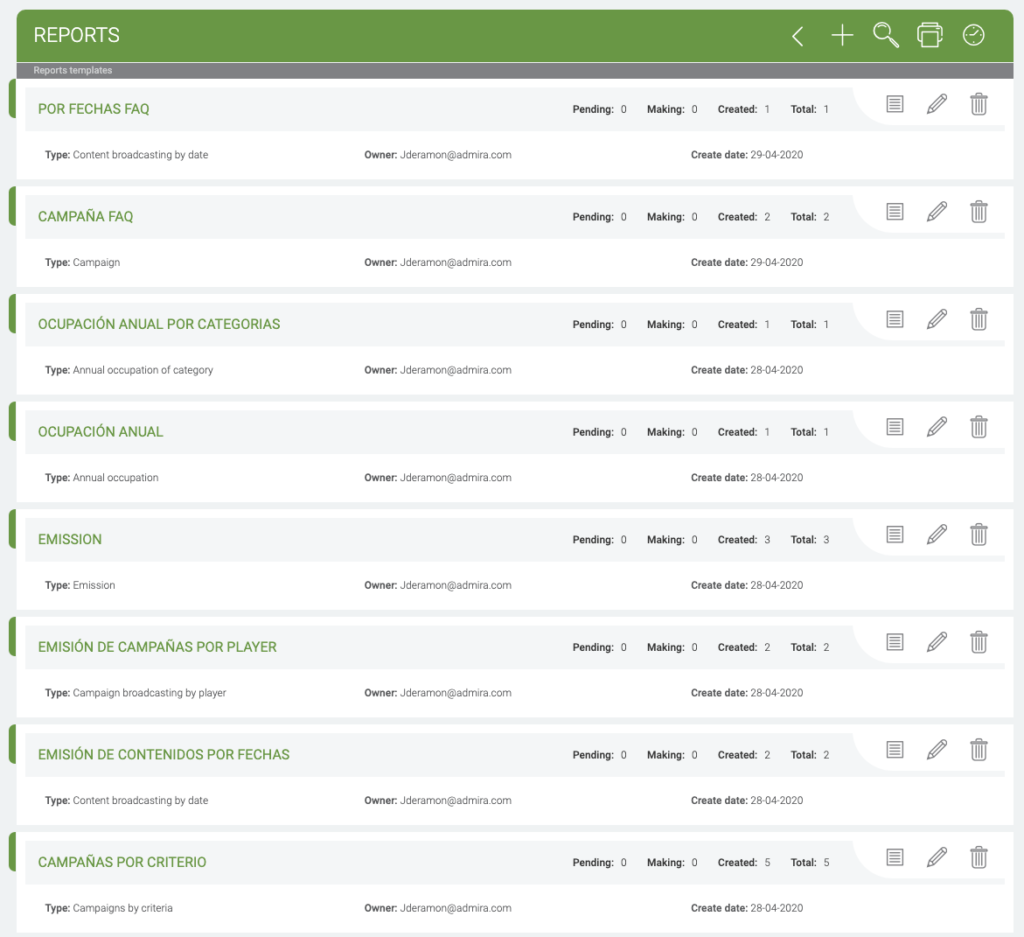Click the print icon in the header
The image size is (1024, 937).
coord(930,35)
